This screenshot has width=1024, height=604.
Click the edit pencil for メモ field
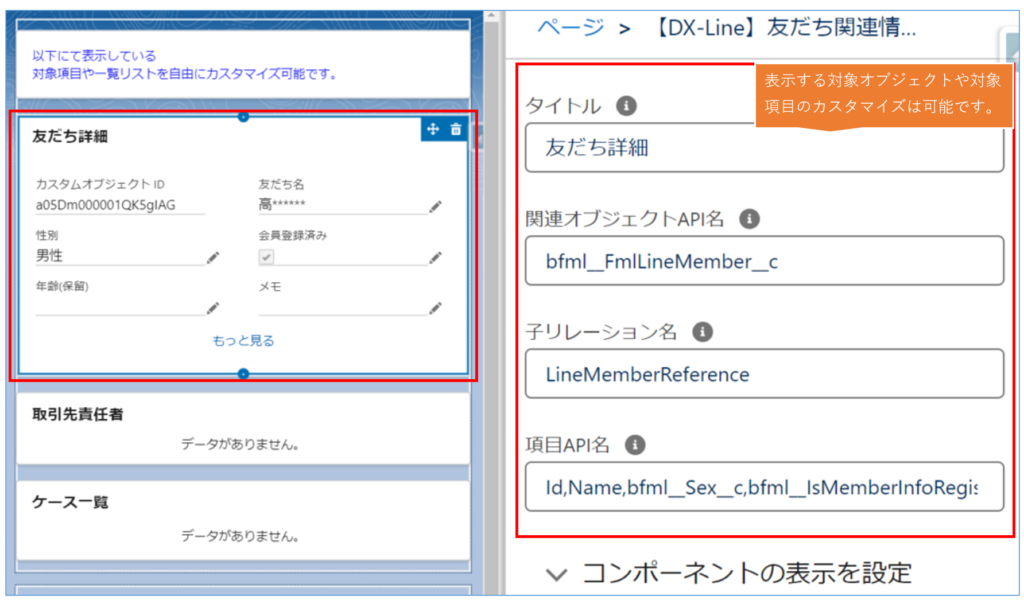(x=435, y=308)
